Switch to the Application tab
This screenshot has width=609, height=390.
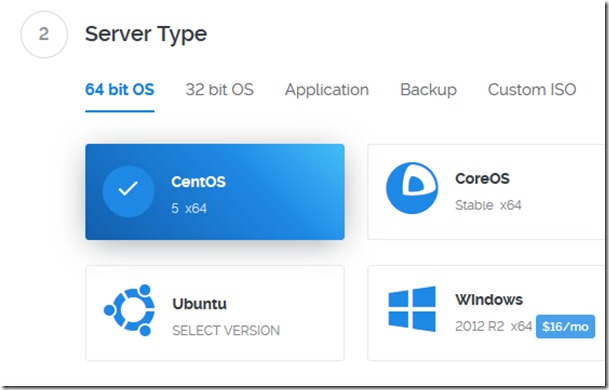(327, 90)
